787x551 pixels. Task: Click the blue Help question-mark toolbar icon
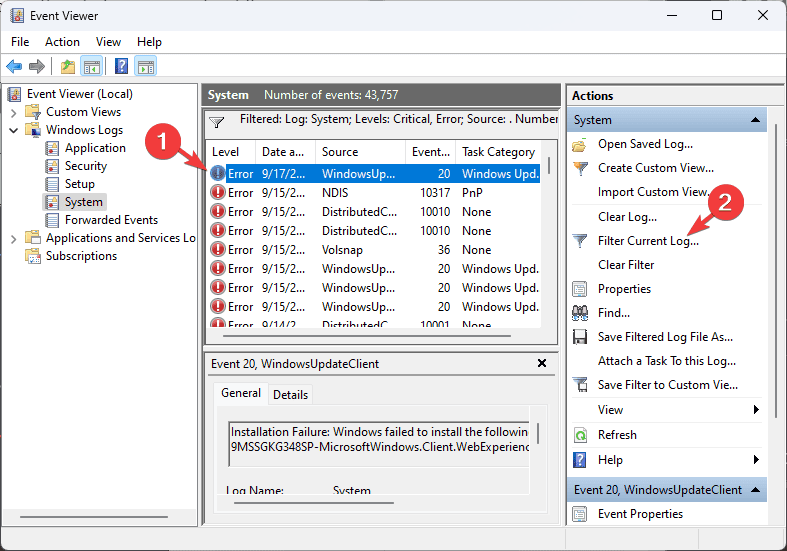[x=121, y=66]
